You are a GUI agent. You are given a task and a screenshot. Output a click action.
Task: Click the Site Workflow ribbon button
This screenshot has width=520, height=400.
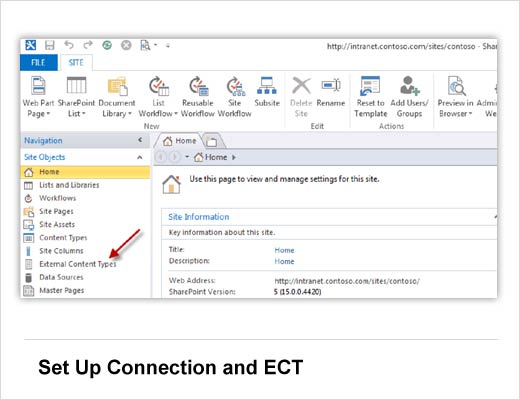(235, 97)
